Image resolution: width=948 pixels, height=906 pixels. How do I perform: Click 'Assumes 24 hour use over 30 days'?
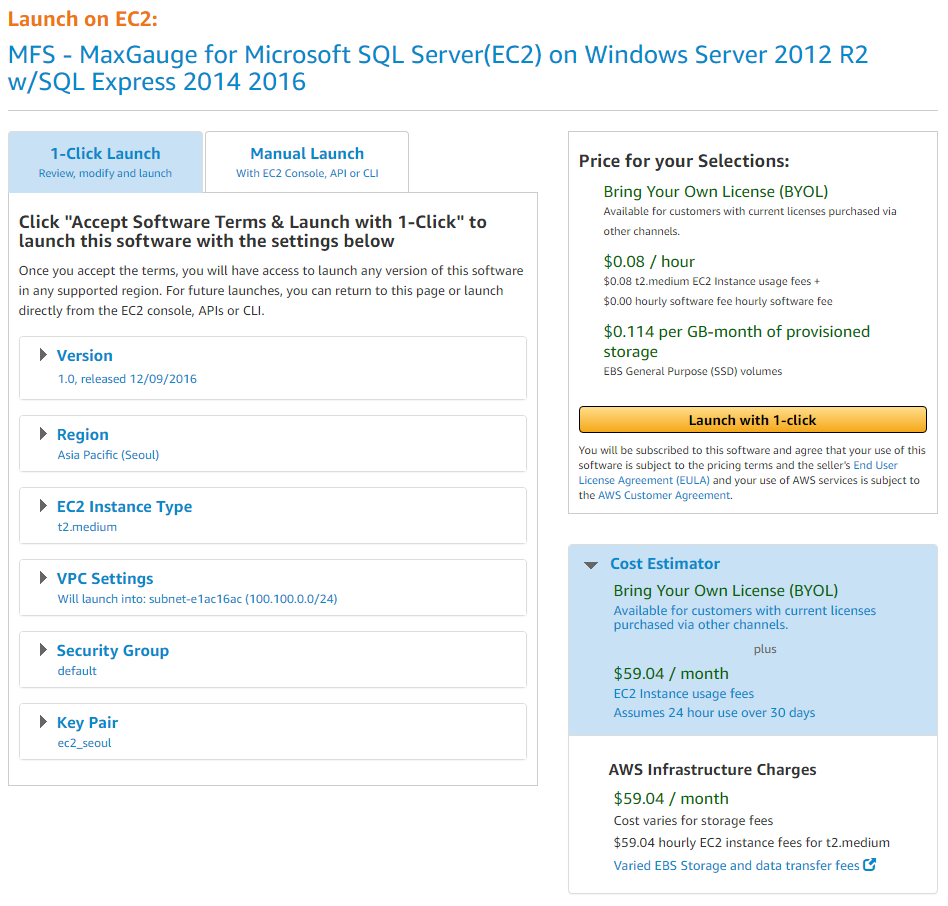[x=715, y=713]
